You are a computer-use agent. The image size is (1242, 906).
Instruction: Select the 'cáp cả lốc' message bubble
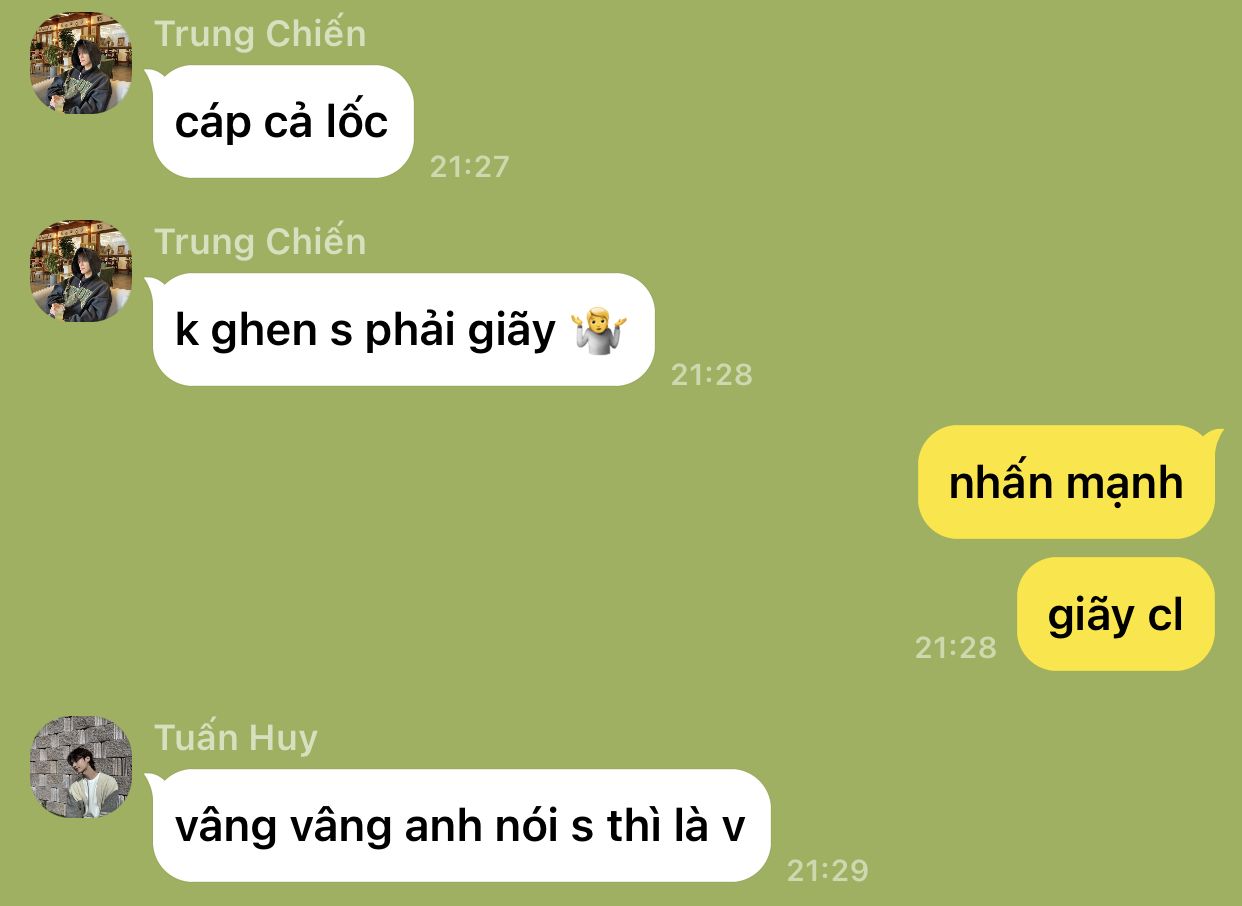(282, 122)
